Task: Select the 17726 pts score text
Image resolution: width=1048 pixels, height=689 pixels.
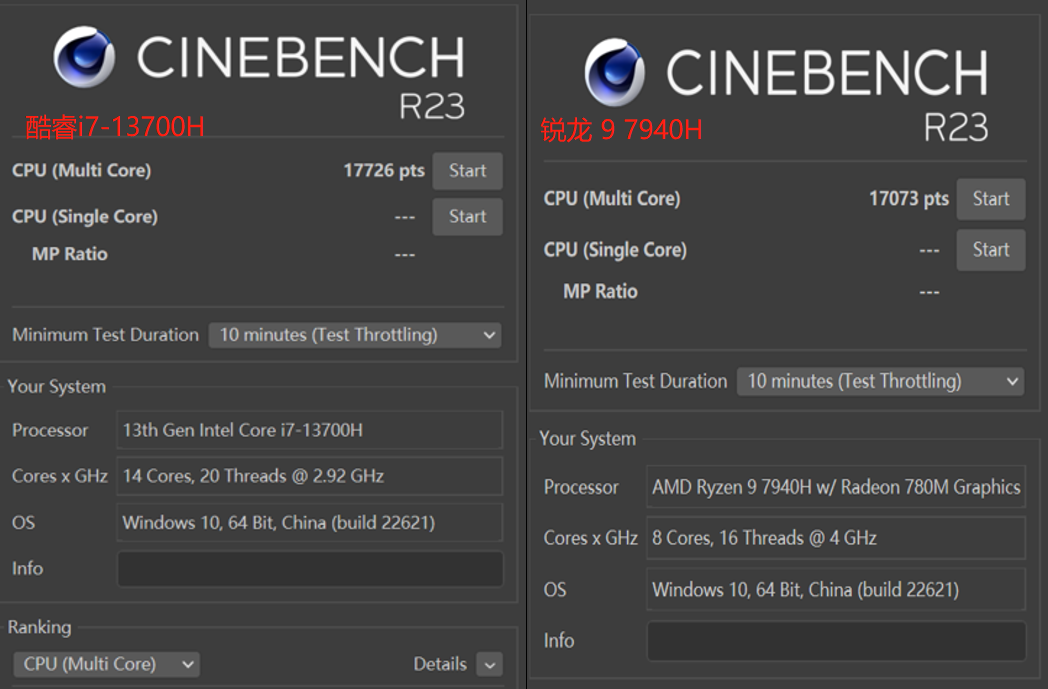Action: point(384,171)
